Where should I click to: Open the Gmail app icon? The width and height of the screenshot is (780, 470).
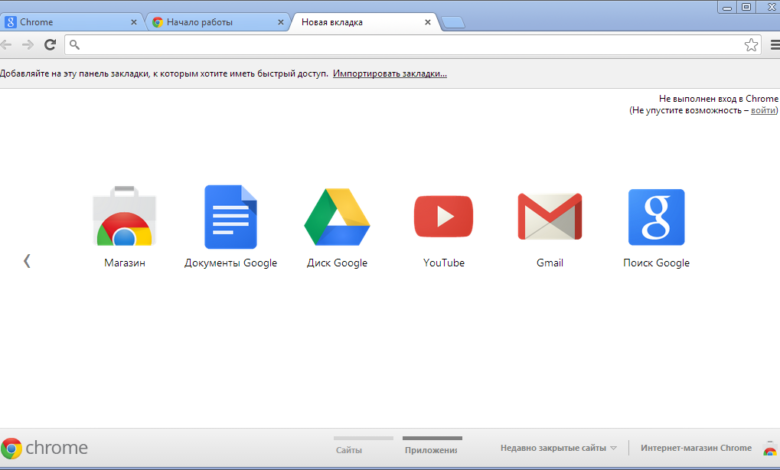tap(549, 218)
